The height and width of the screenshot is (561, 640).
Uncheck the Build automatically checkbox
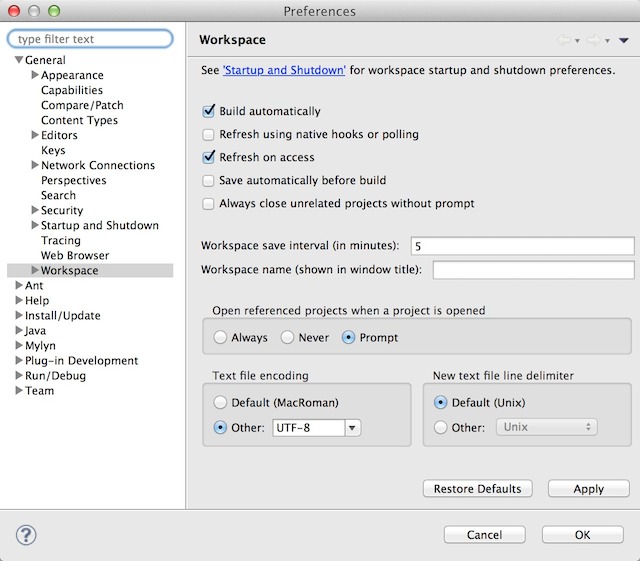click(x=209, y=112)
